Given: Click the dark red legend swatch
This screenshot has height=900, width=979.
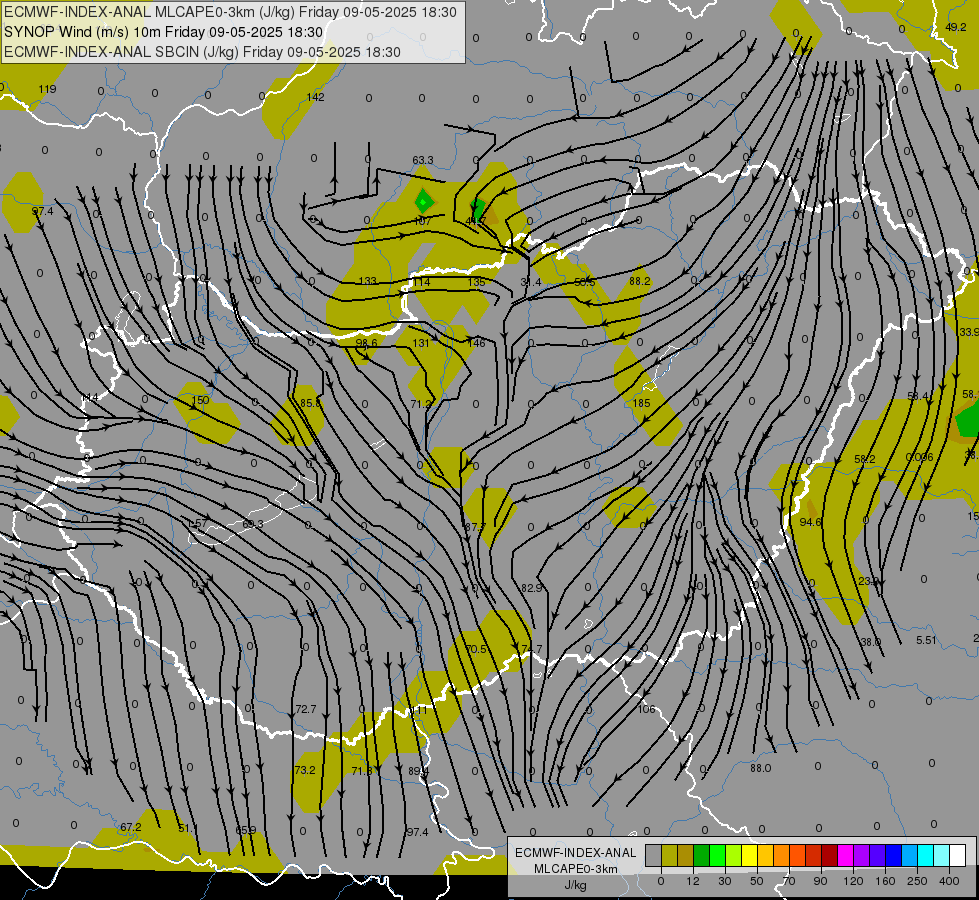Looking at the screenshot, I should [x=829, y=855].
